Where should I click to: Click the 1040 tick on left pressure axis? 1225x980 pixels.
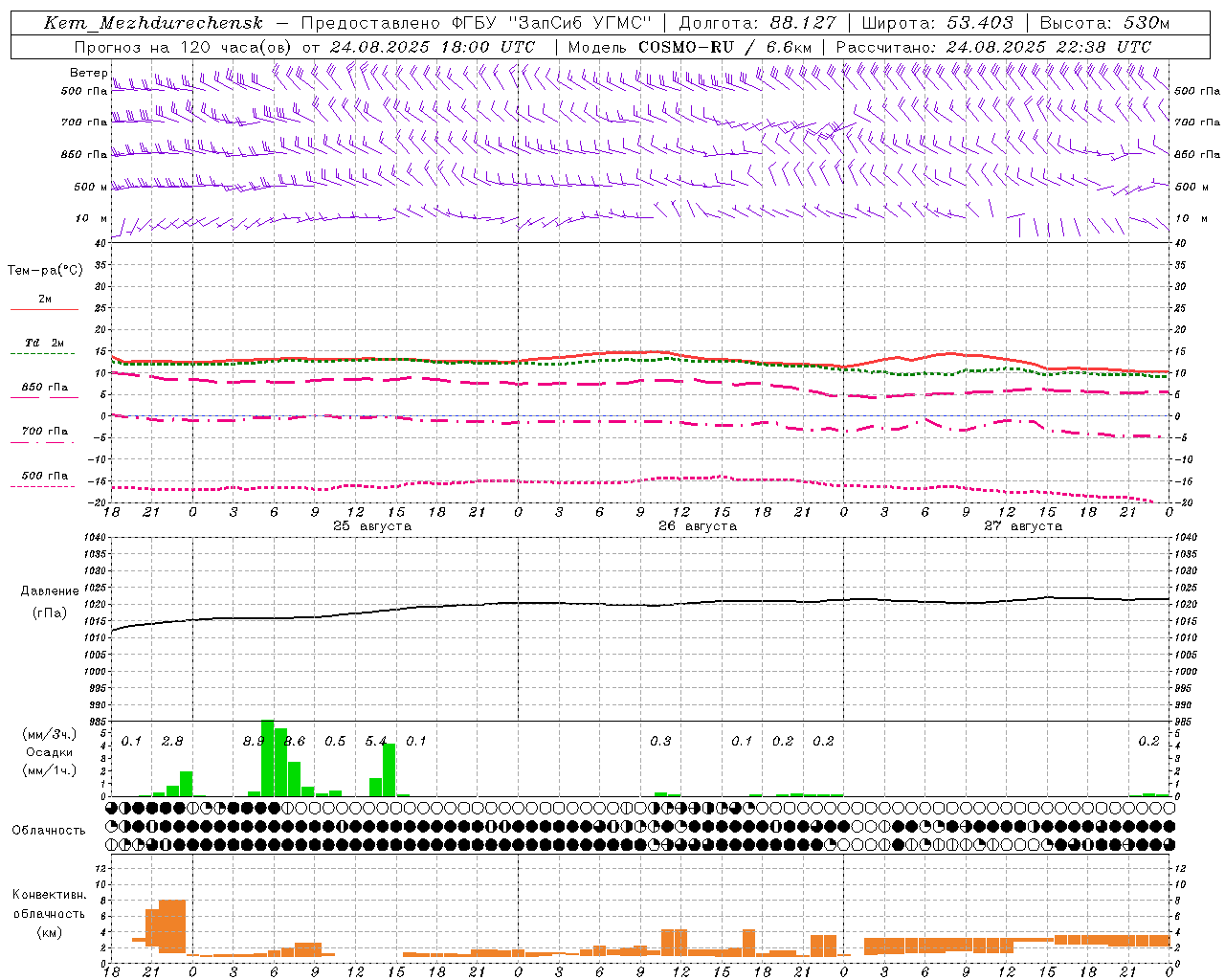pyautogui.click(x=94, y=538)
